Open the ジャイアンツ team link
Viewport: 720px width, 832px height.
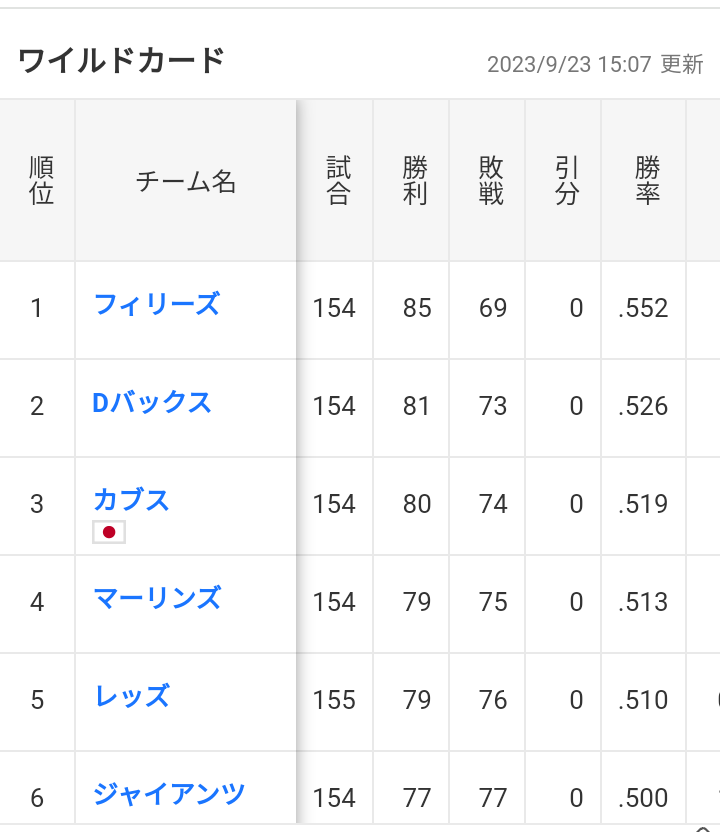click(169, 794)
